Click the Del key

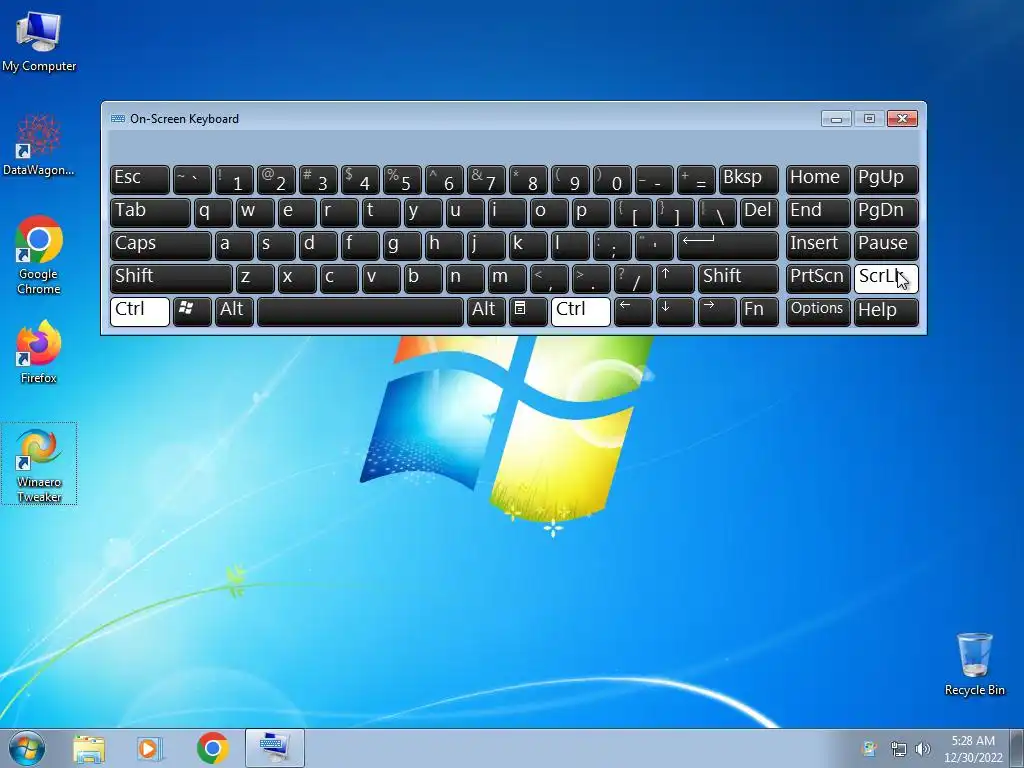click(x=759, y=212)
